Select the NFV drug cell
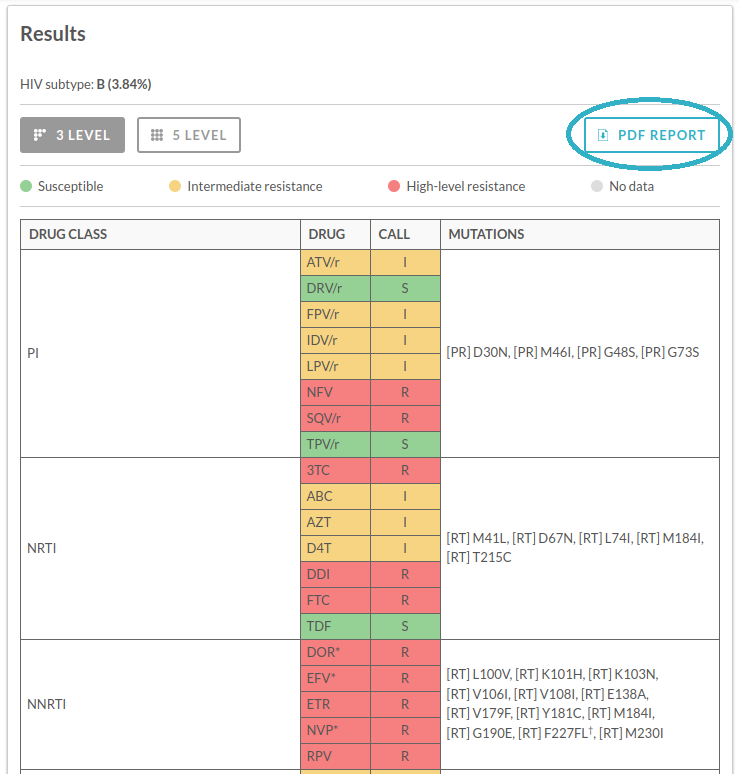The width and height of the screenshot is (739, 774). click(x=335, y=392)
